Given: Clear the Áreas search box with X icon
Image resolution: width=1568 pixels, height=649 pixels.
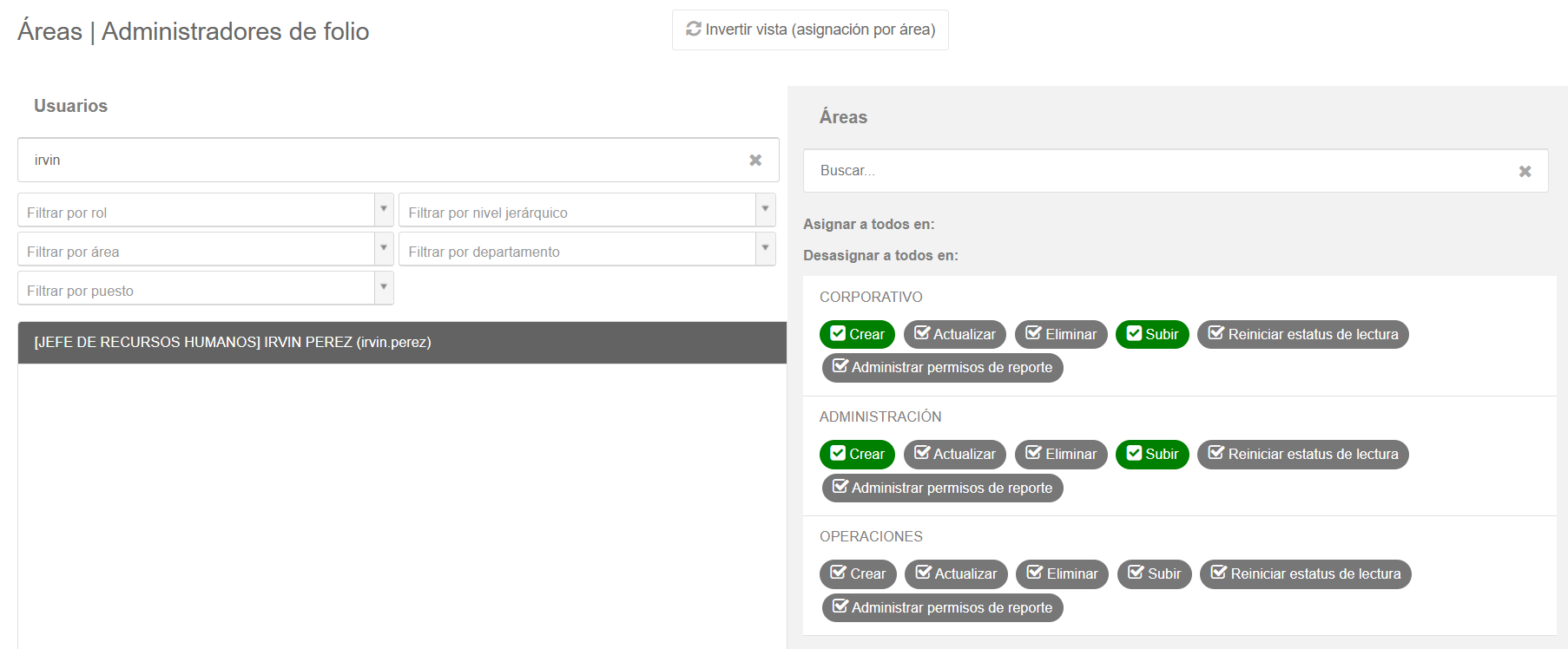Looking at the screenshot, I should click(x=1525, y=172).
